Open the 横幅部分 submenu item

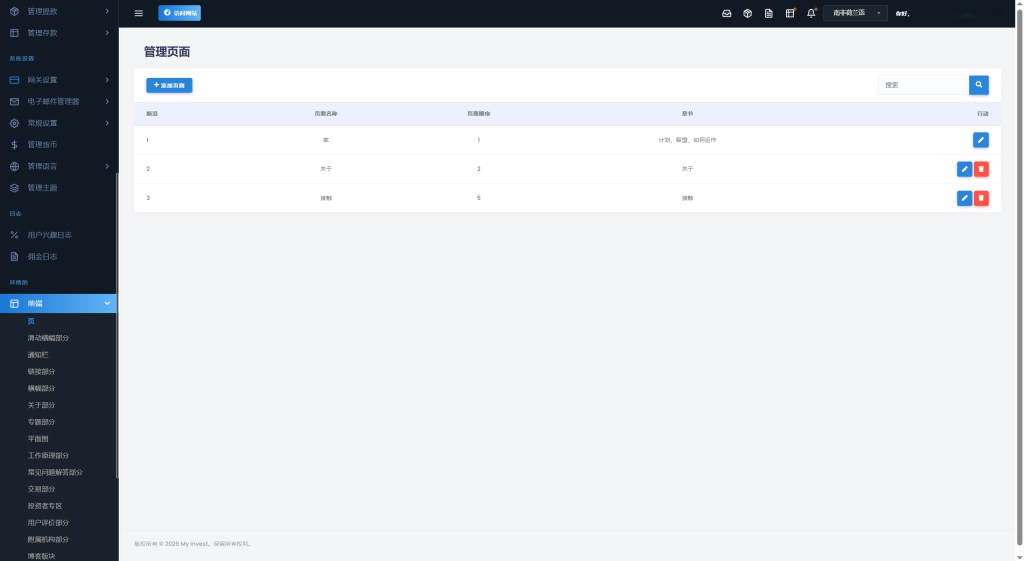(41, 389)
